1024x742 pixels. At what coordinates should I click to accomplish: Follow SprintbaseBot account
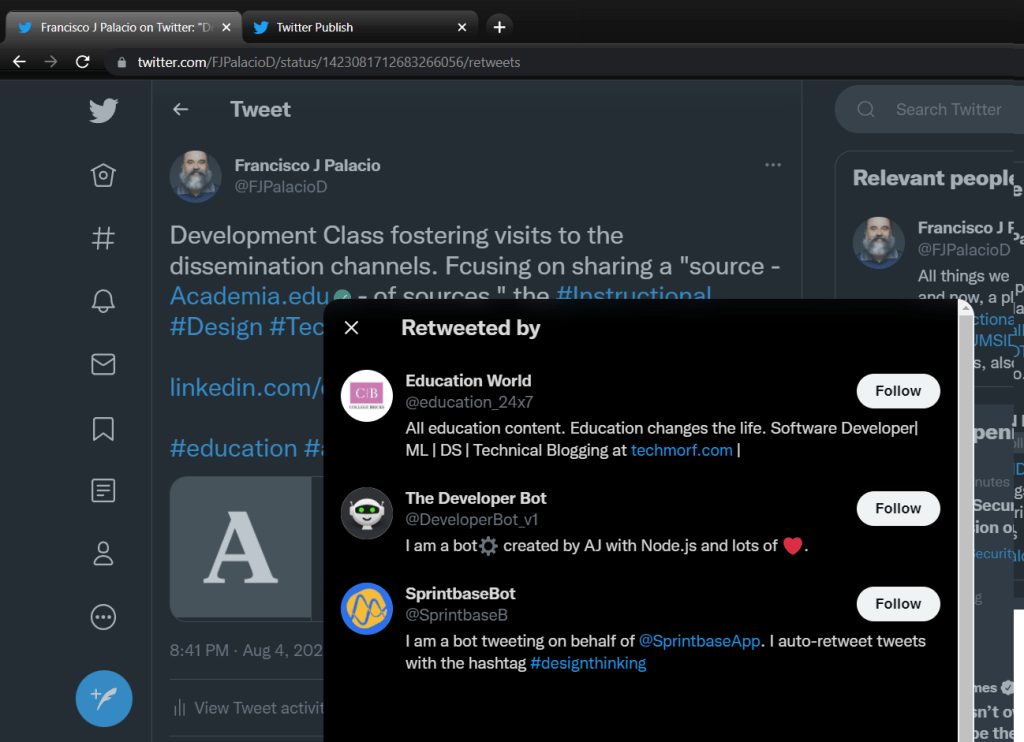[897, 604]
